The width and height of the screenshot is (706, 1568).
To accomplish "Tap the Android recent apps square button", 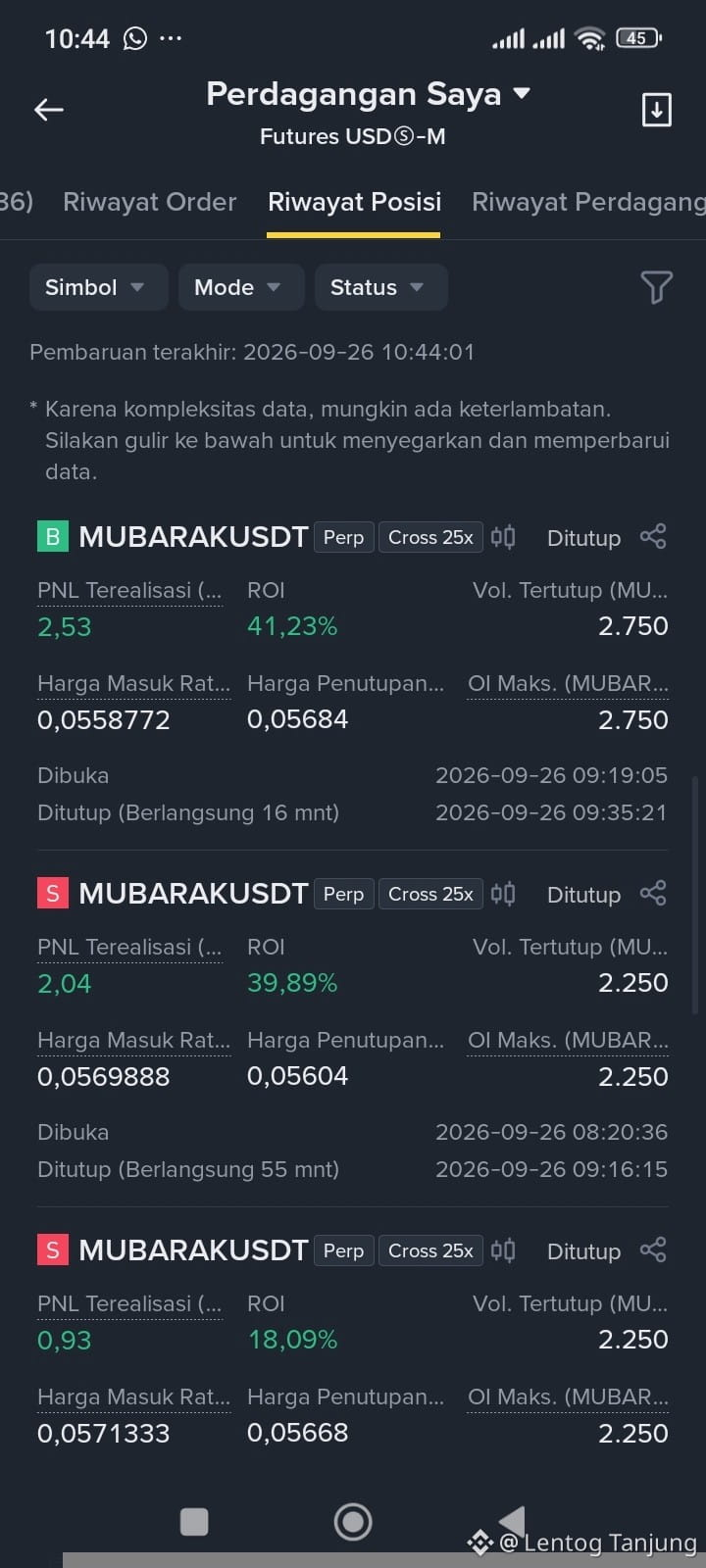I will tap(194, 1522).
